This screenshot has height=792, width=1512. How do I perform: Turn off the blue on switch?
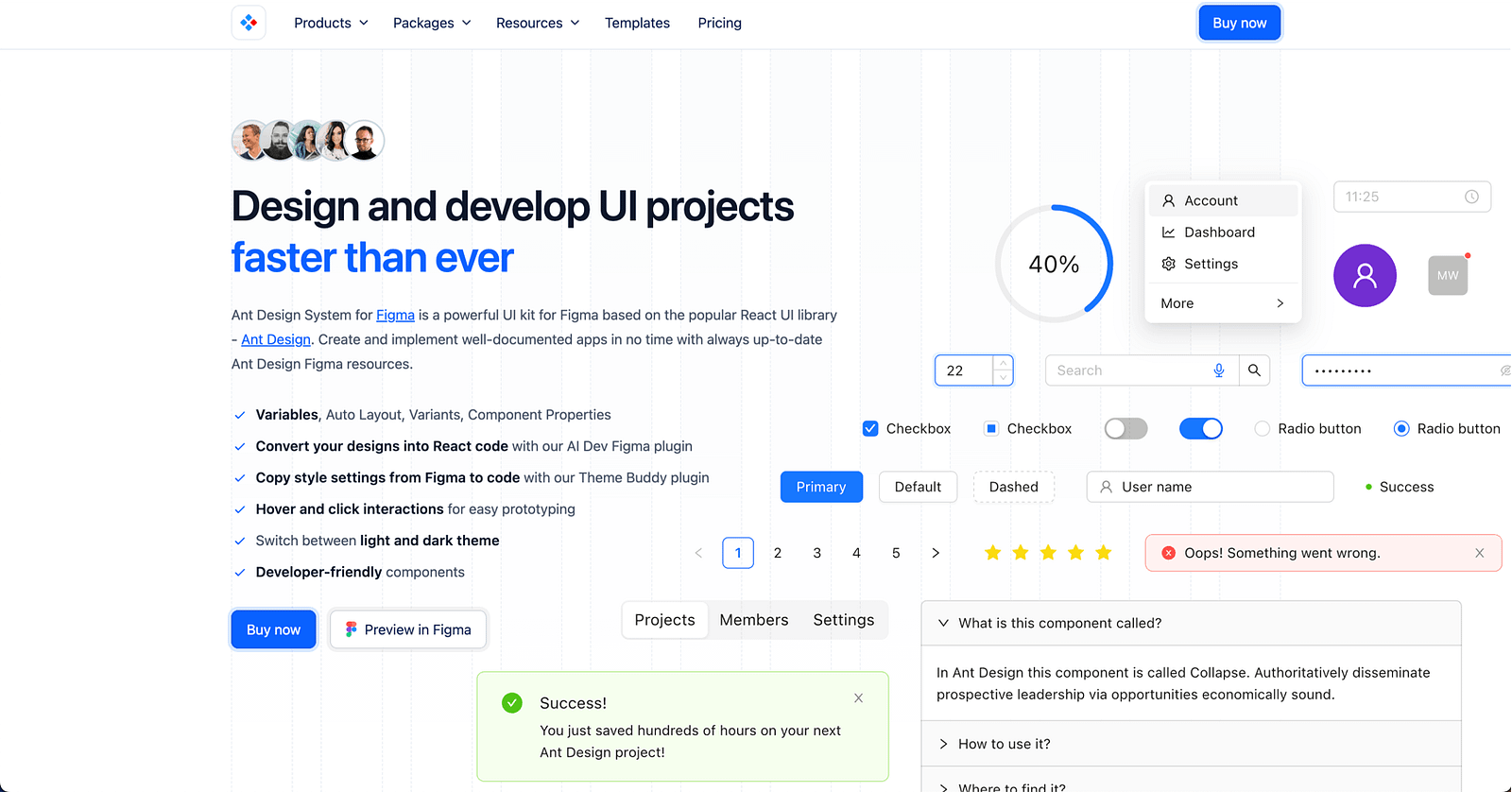(1201, 428)
